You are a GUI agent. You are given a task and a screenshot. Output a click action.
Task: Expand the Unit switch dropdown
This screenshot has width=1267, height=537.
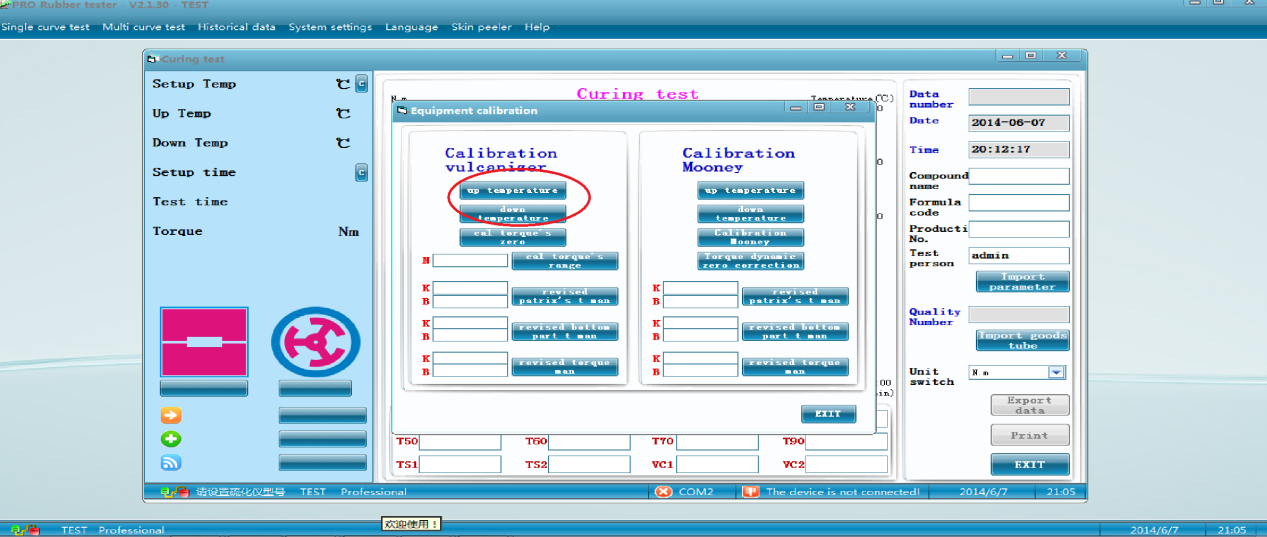click(x=1056, y=372)
